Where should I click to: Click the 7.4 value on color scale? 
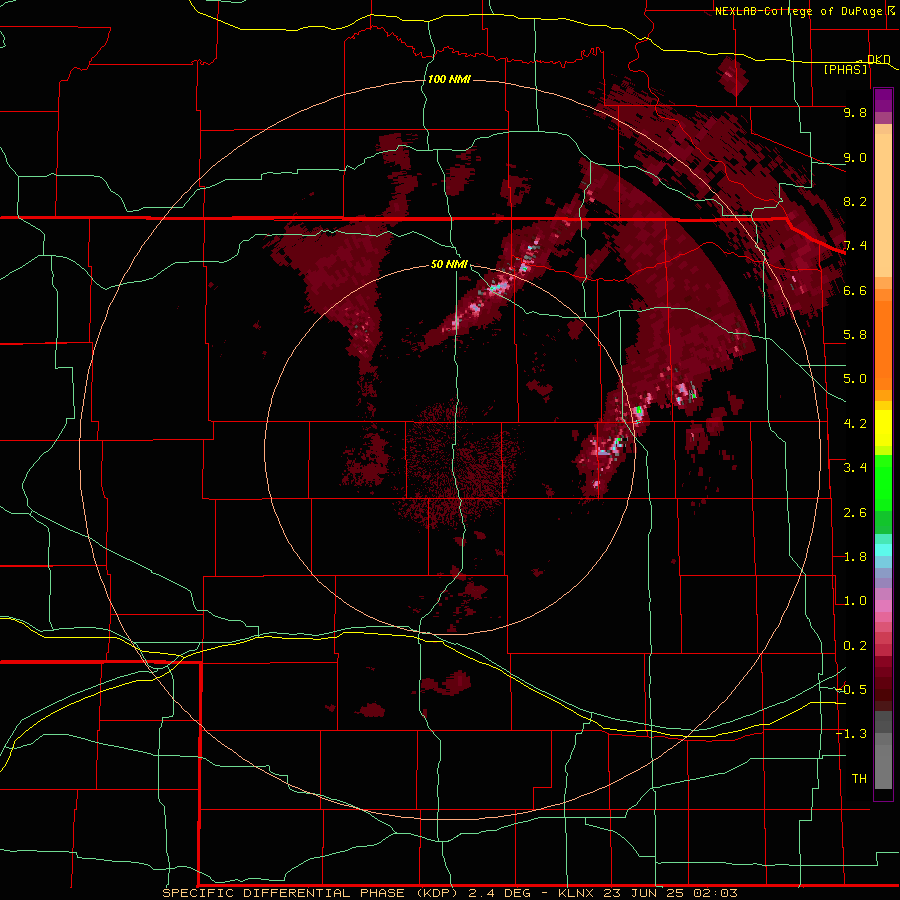(855, 246)
